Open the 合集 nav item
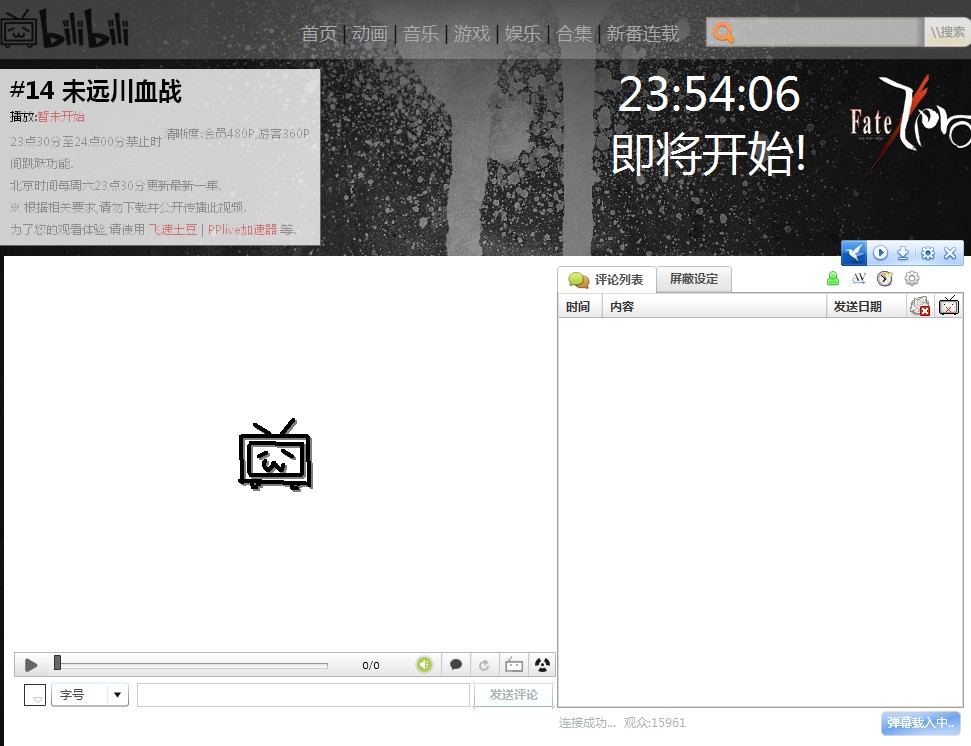Viewport: 971px width, 746px height. coord(574,33)
